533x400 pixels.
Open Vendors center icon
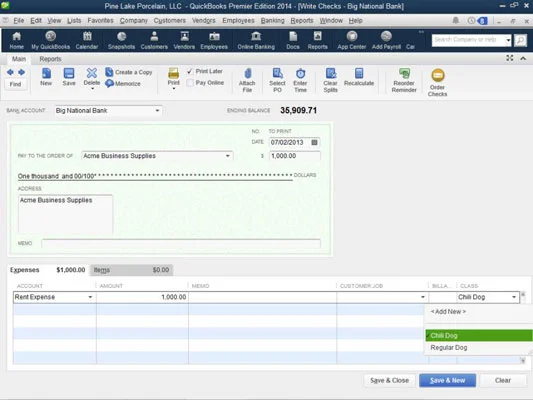[184, 40]
